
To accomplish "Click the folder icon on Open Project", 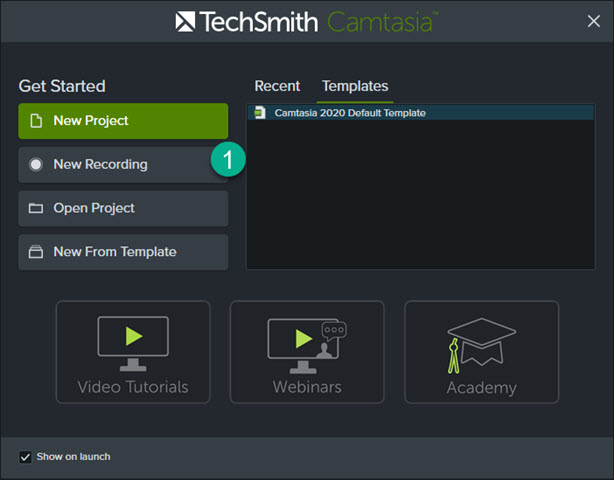I will (x=36, y=208).
